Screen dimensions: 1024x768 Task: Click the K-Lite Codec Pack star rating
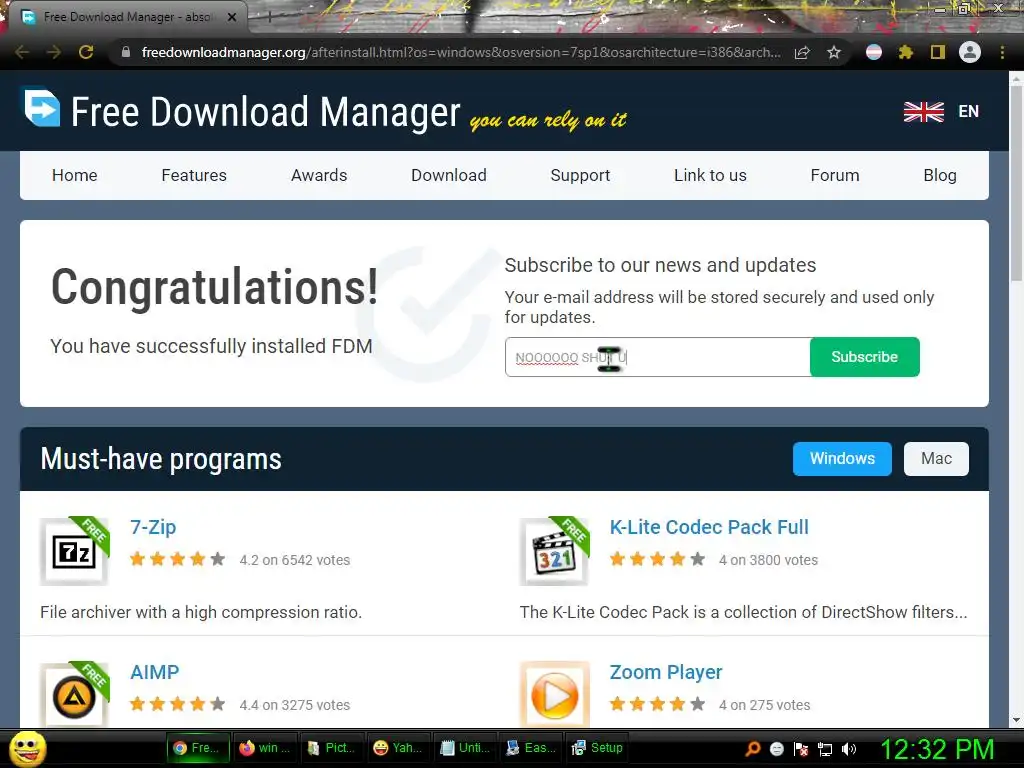(x=657, y=559)
